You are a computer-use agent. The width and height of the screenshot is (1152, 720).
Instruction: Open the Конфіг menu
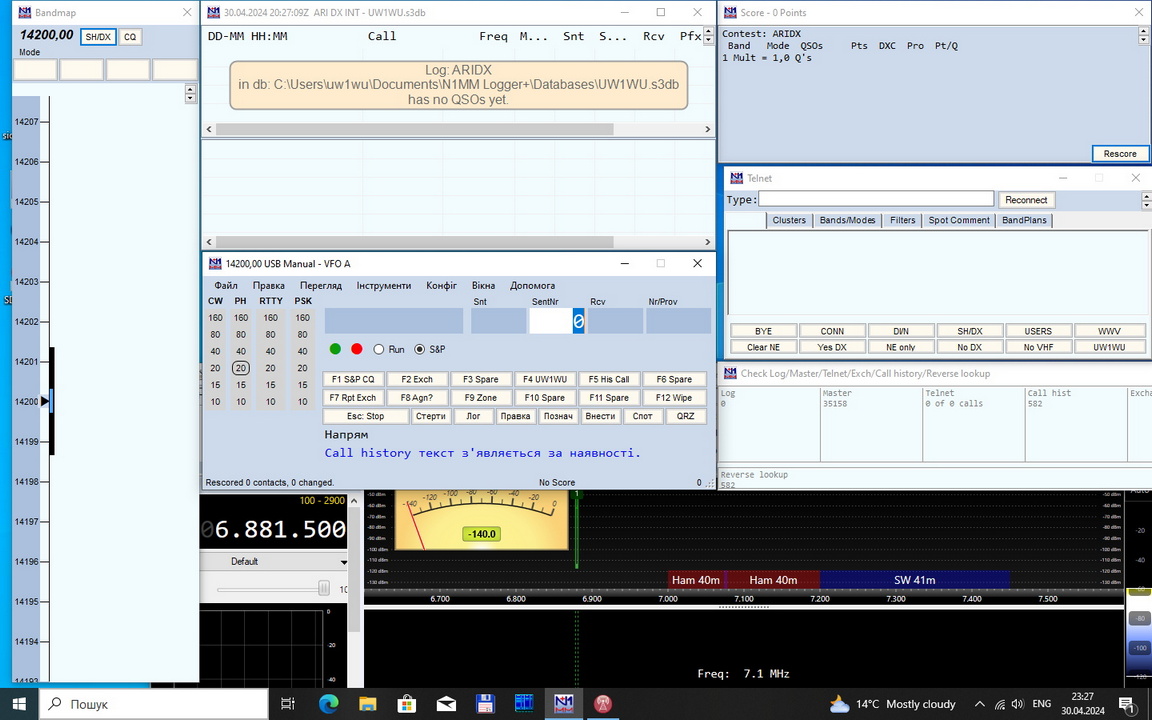coord(441,285)
